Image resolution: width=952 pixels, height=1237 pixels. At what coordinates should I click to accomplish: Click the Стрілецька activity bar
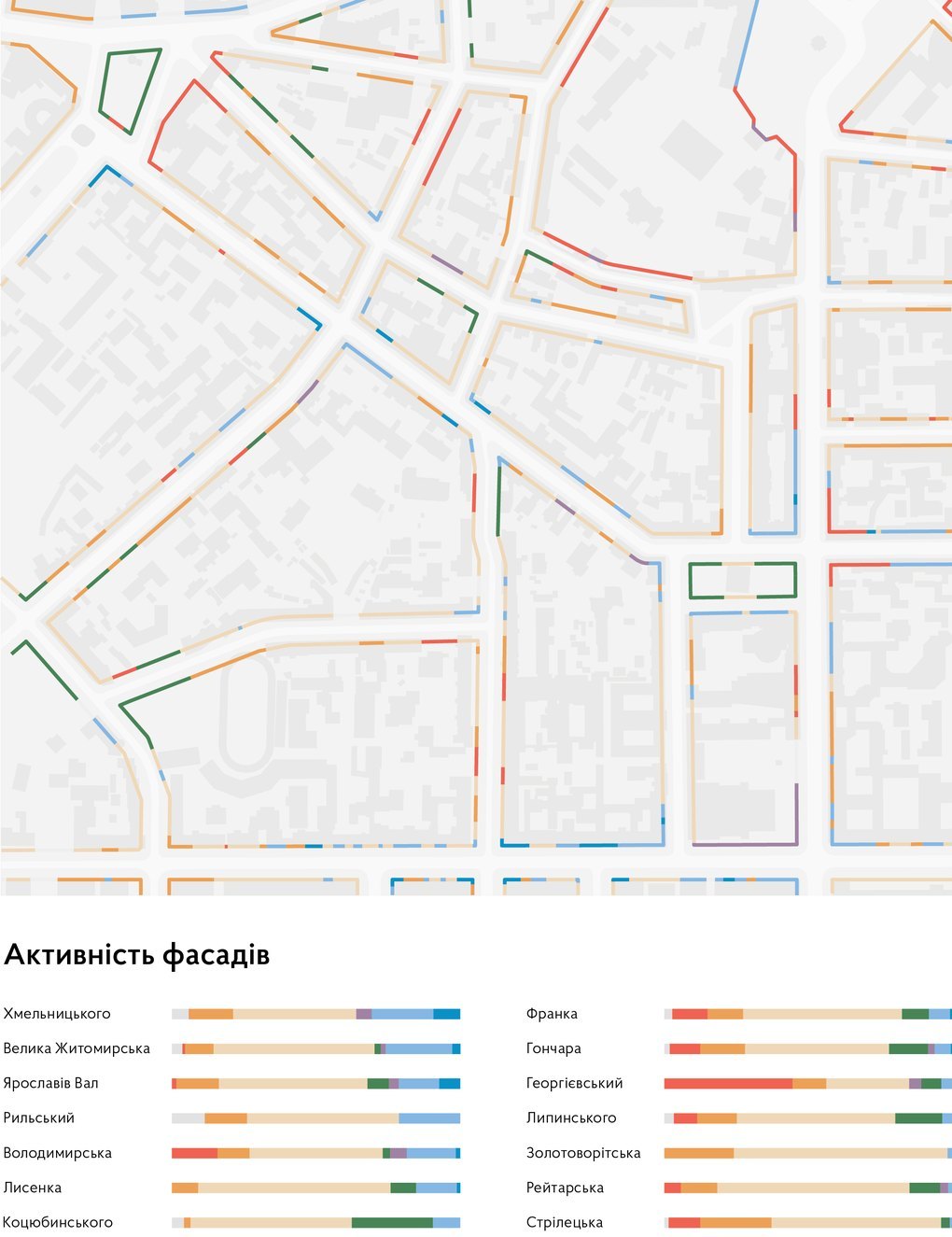tap(808, 1222)
